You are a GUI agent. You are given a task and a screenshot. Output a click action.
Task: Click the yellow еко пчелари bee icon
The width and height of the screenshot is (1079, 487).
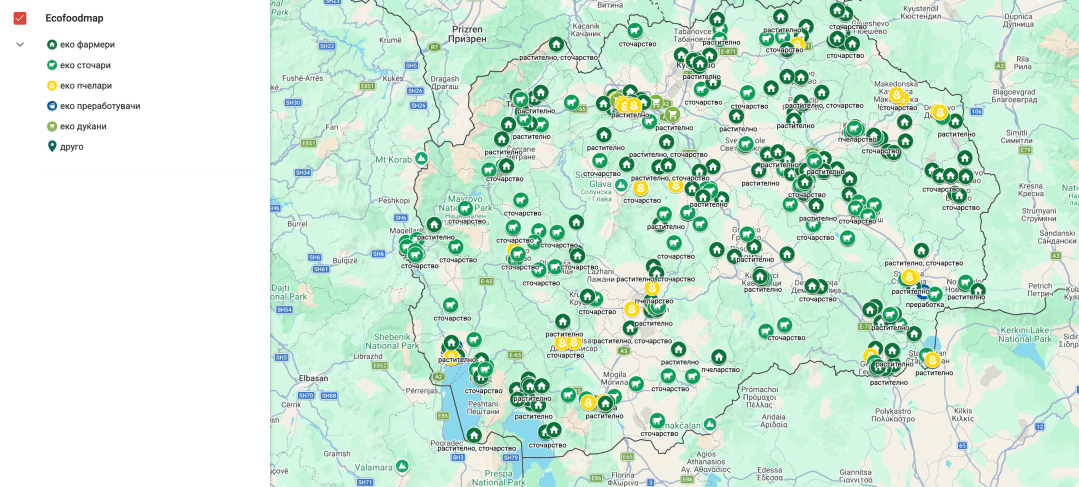pyautogui.click(x=52, y=86)
